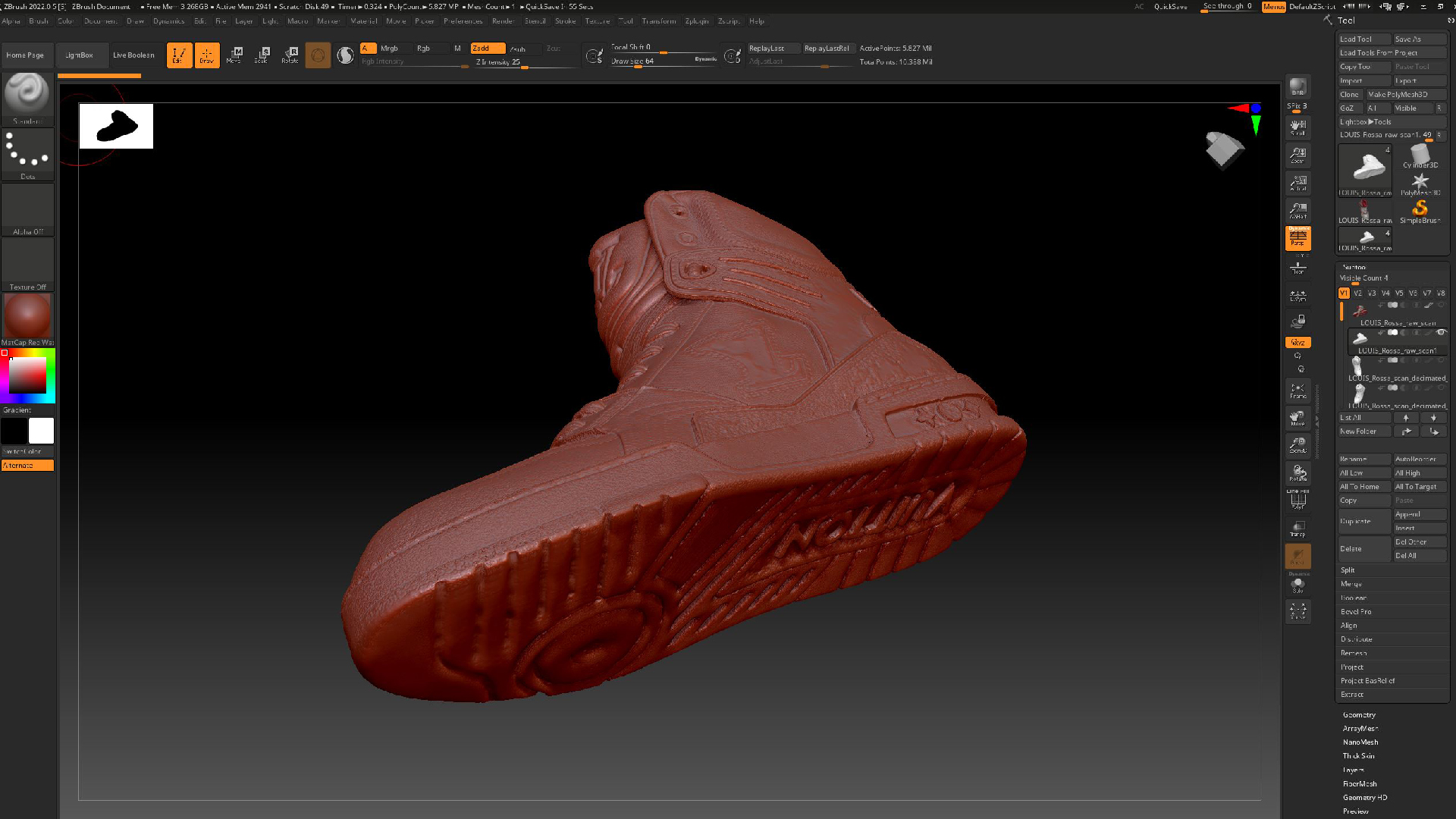Image resolution: width=1456 pixels, height=819 pixels.
Task: Click the right-shelf Move view icon
Action: (1298, 419)
